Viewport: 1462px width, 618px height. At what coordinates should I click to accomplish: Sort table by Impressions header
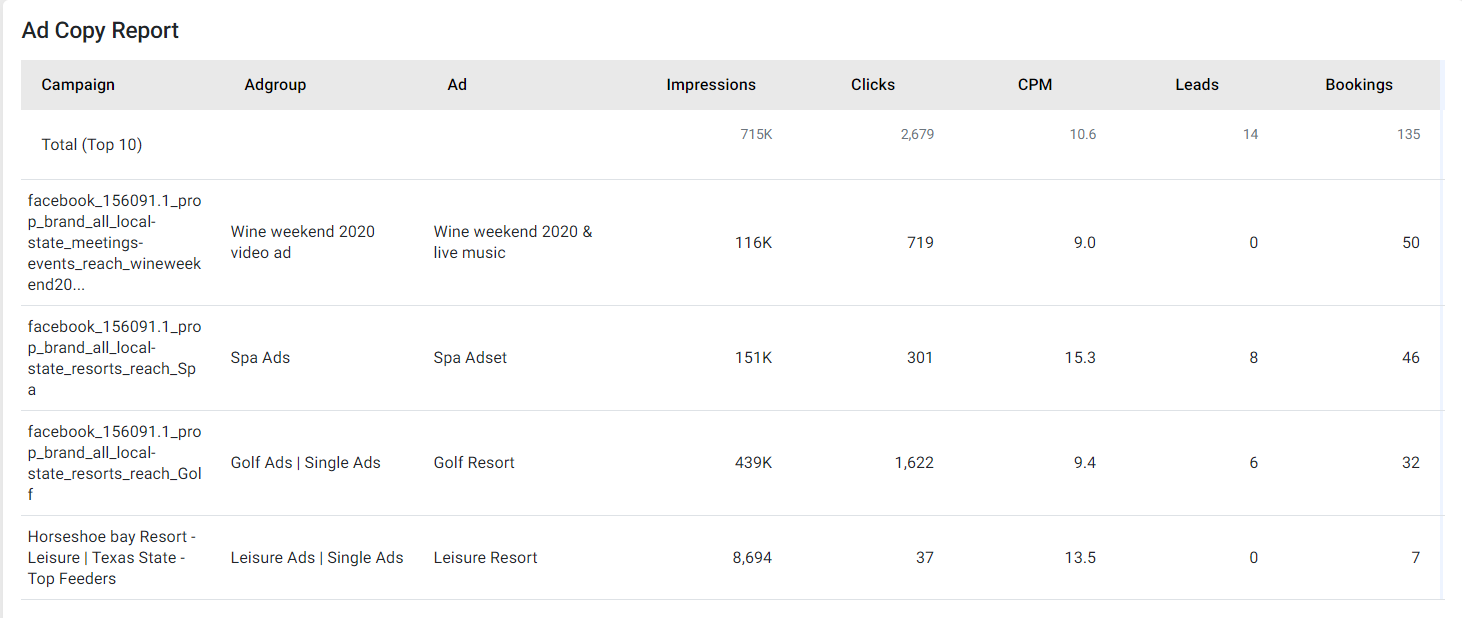click(711, 85)
